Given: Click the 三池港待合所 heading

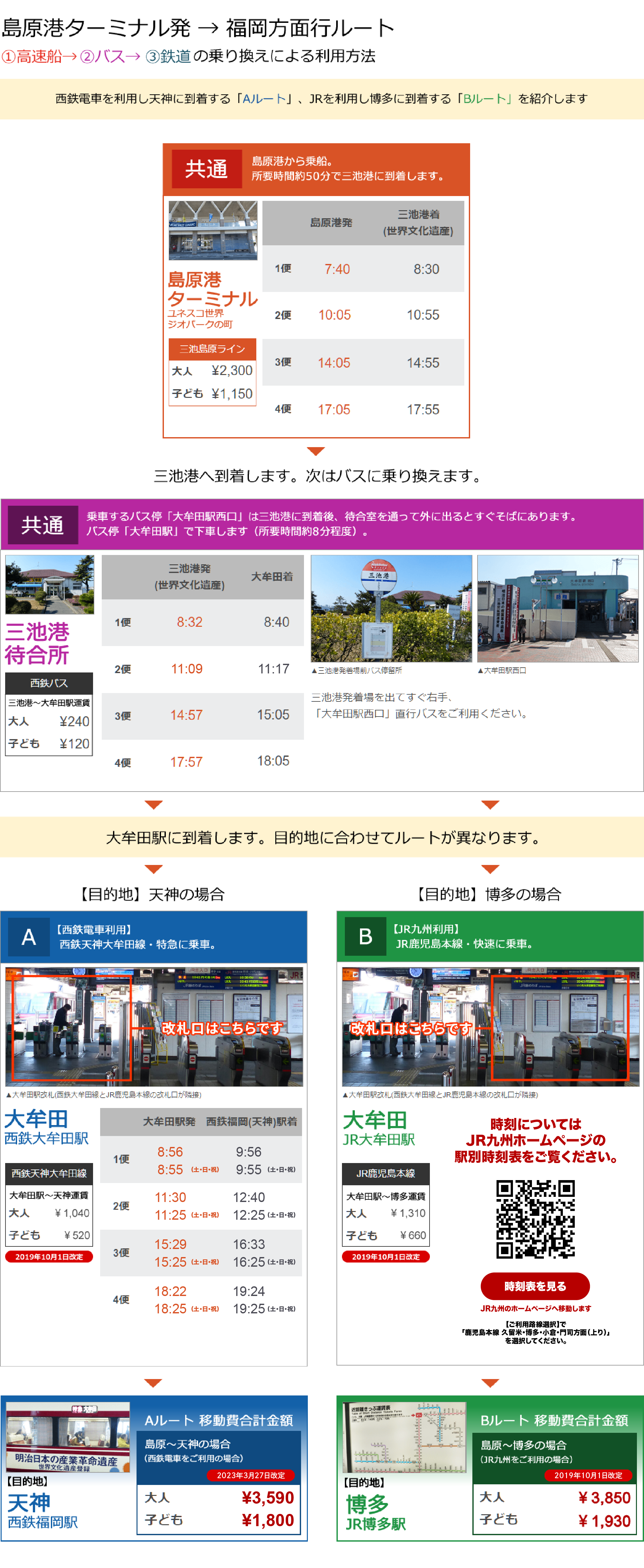Looking at the screenshot, I should (37, 643).
